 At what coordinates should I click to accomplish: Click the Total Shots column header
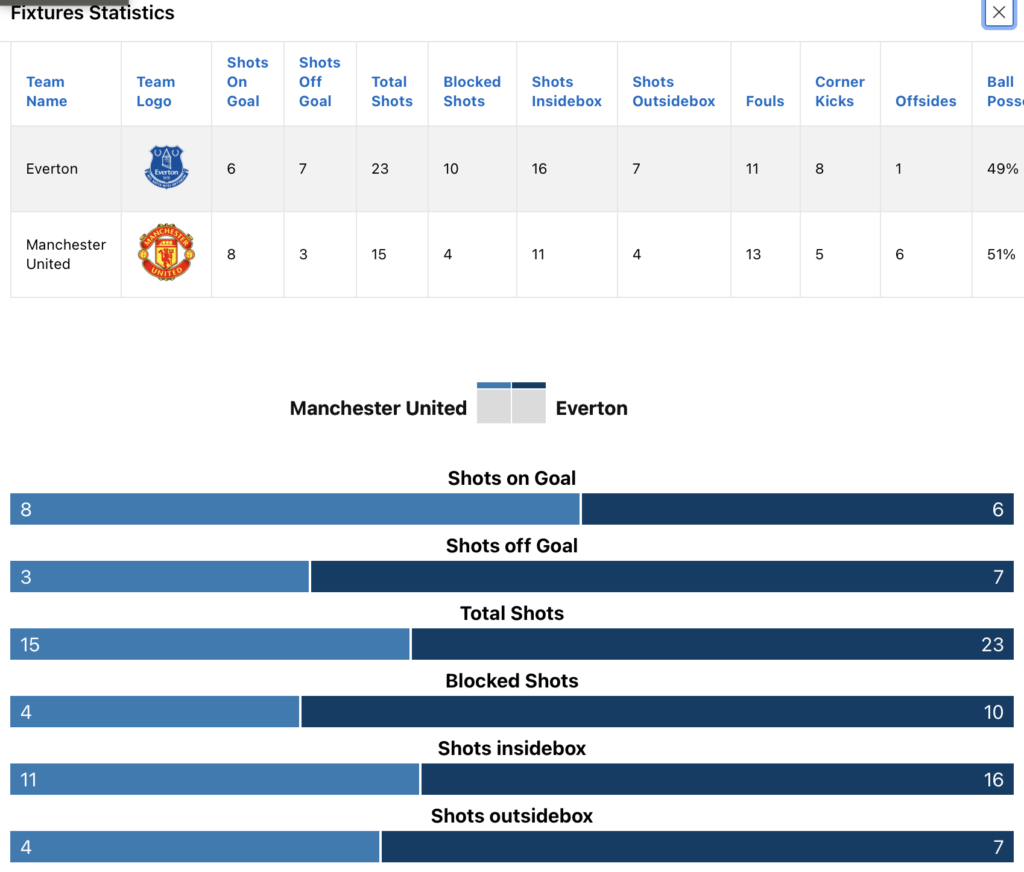391,91
